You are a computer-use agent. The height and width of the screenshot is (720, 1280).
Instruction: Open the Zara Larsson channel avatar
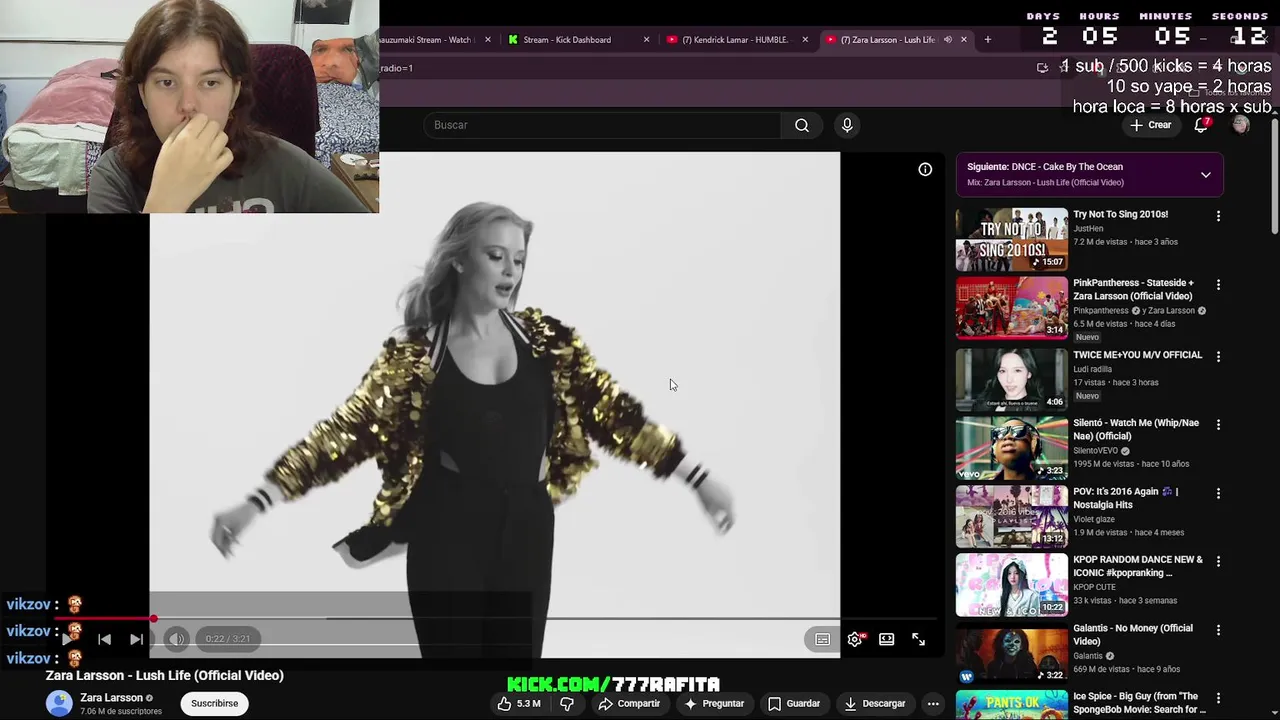[x=59, y=703]
